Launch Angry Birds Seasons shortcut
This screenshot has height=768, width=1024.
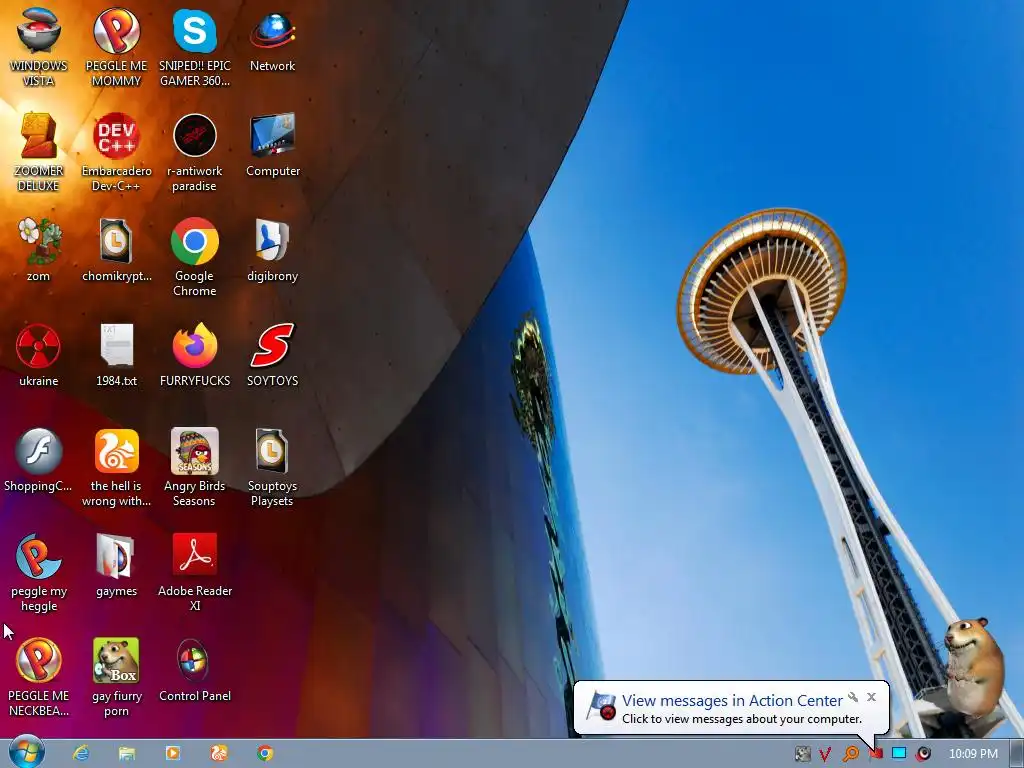coord(195,468)
